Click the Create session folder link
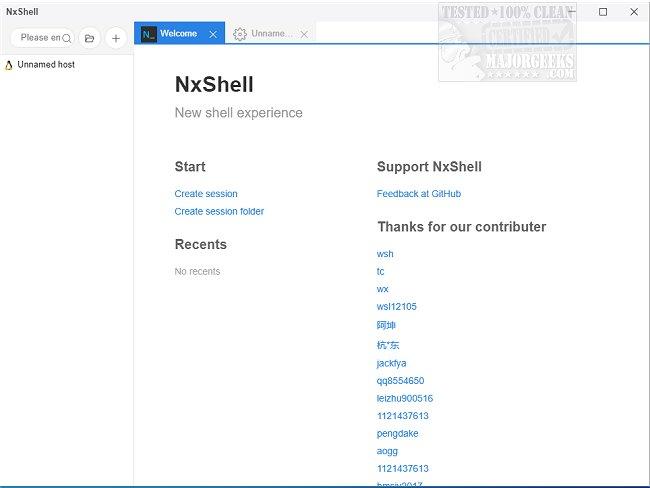 [x=219, y=212]
